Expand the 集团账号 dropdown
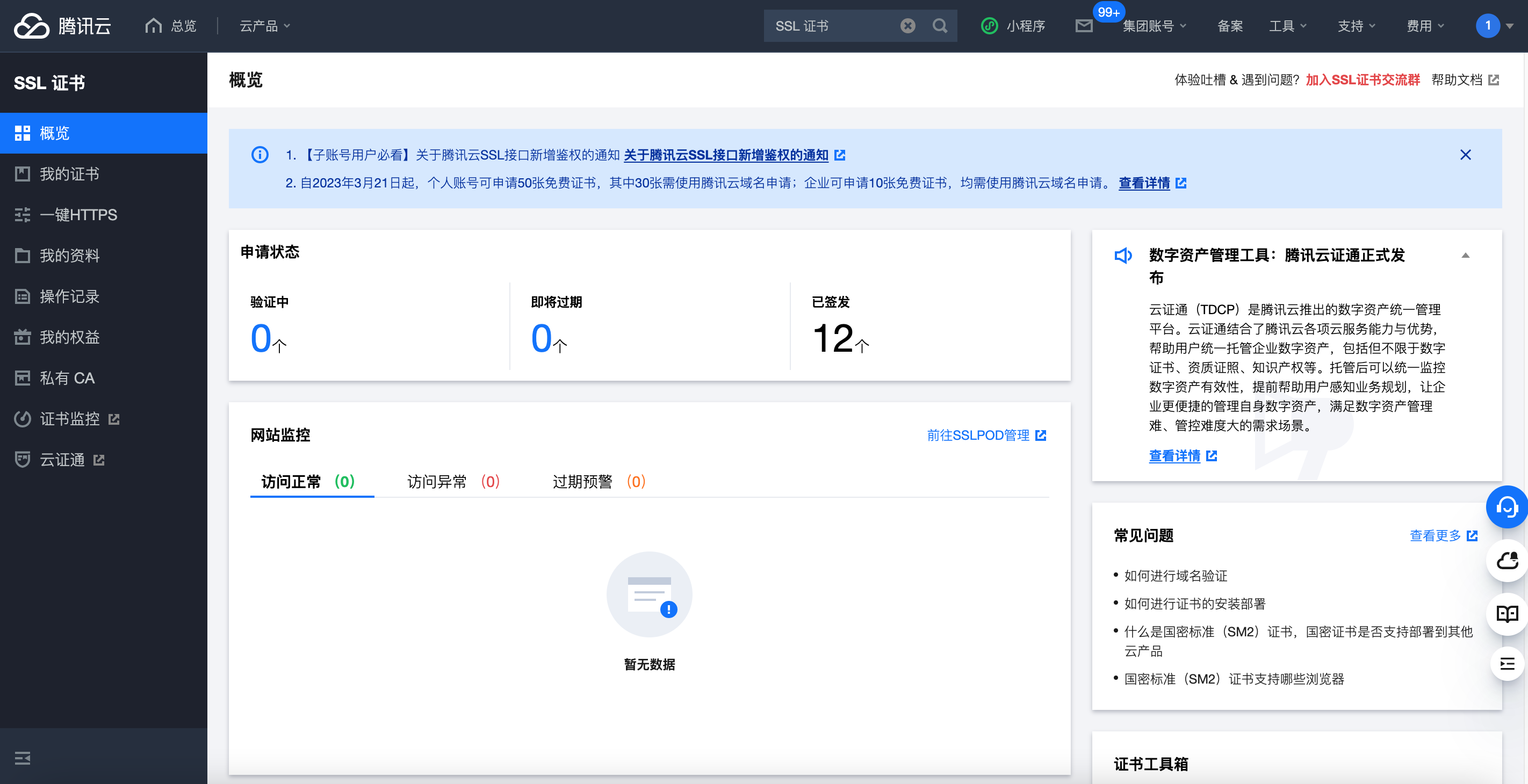The width and height of the screenshot is (1528, 784). pyautogui.click(x=1154, y=25)
